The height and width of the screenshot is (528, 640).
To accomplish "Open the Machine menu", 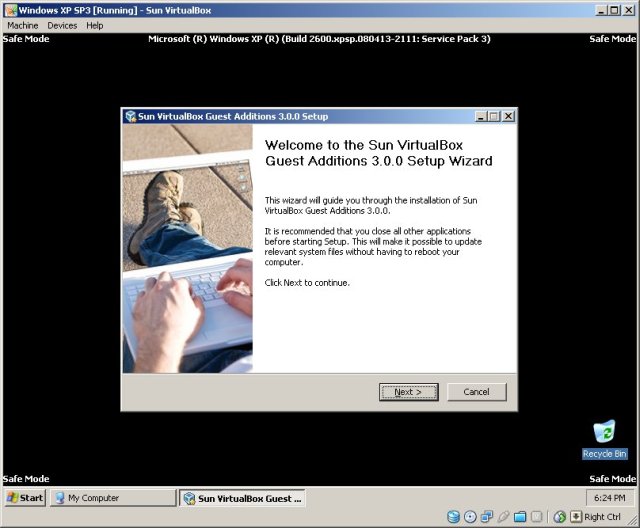I will (22, 25).
